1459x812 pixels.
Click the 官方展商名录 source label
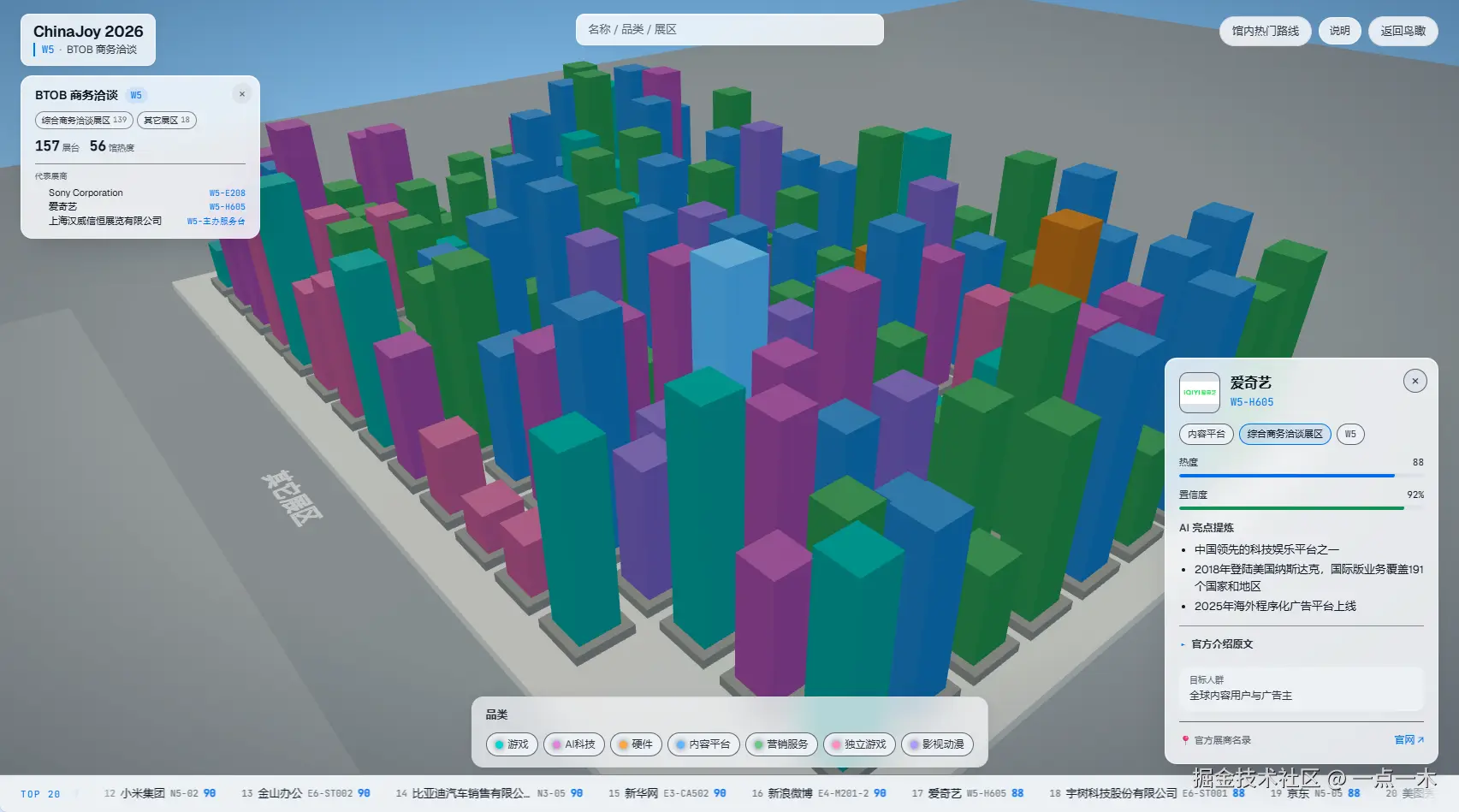[x=1223, y=740]
